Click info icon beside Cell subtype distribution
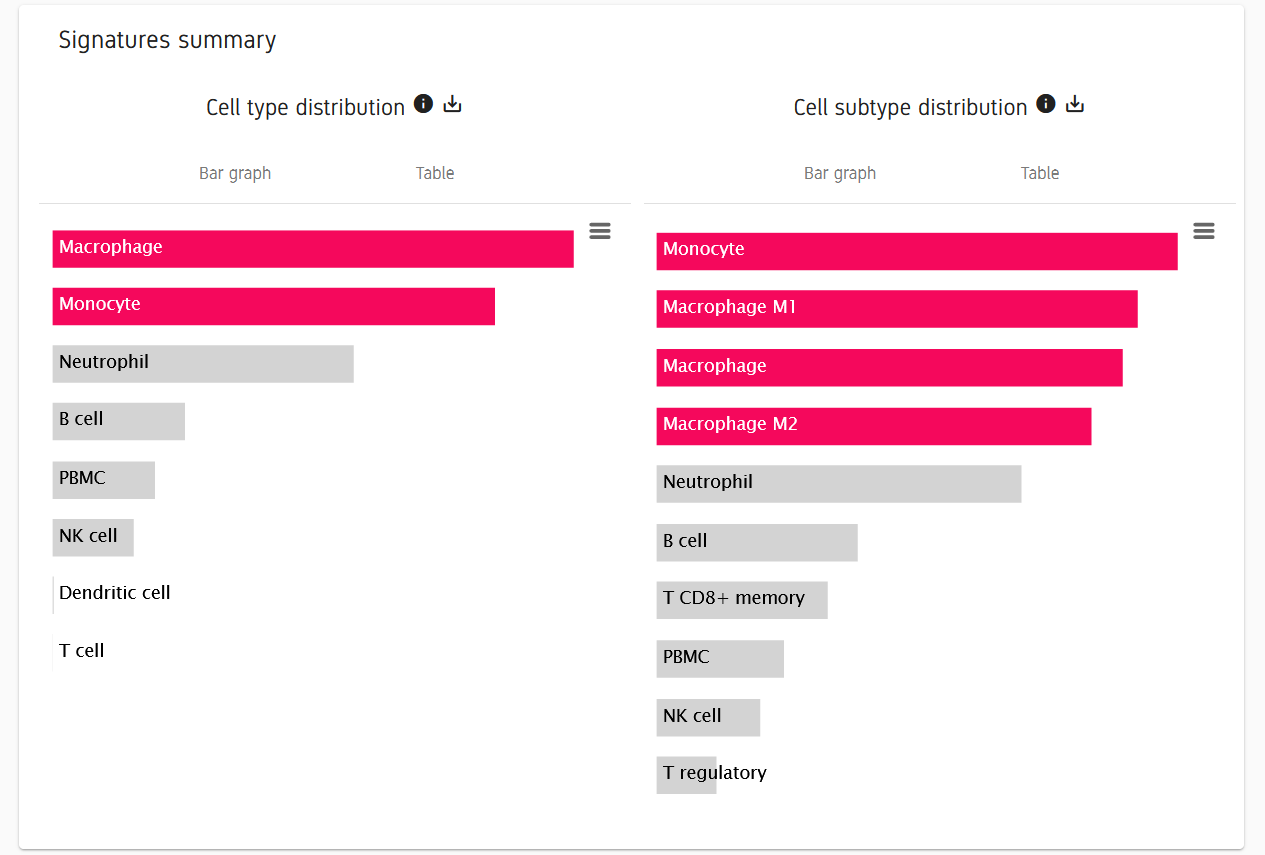The height and width of the screenshot is (855, 1265). pyautogui.click(x=1046, y=104)
